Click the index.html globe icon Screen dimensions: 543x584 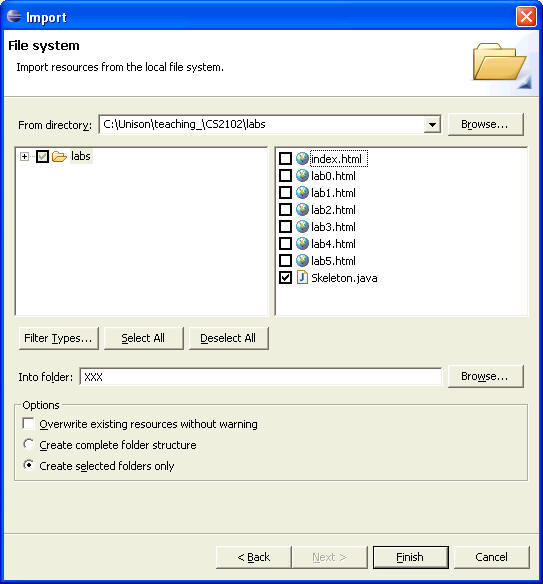[x=302, y=159]
